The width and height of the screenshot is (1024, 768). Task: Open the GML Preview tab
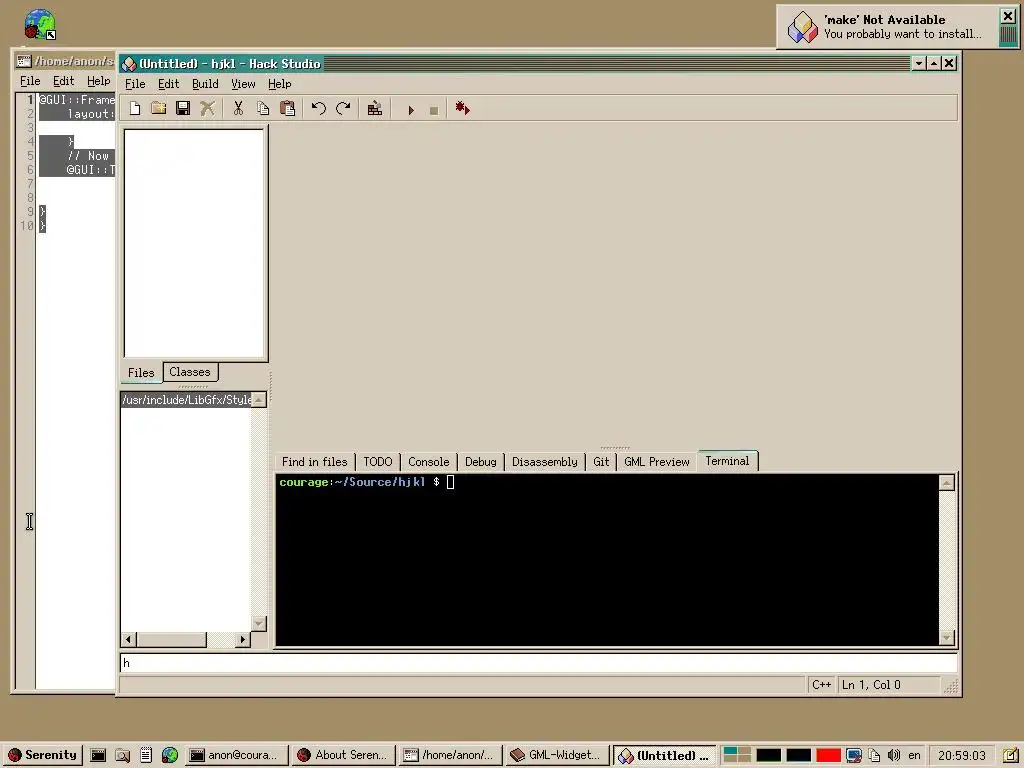click(x=657, y=462)
